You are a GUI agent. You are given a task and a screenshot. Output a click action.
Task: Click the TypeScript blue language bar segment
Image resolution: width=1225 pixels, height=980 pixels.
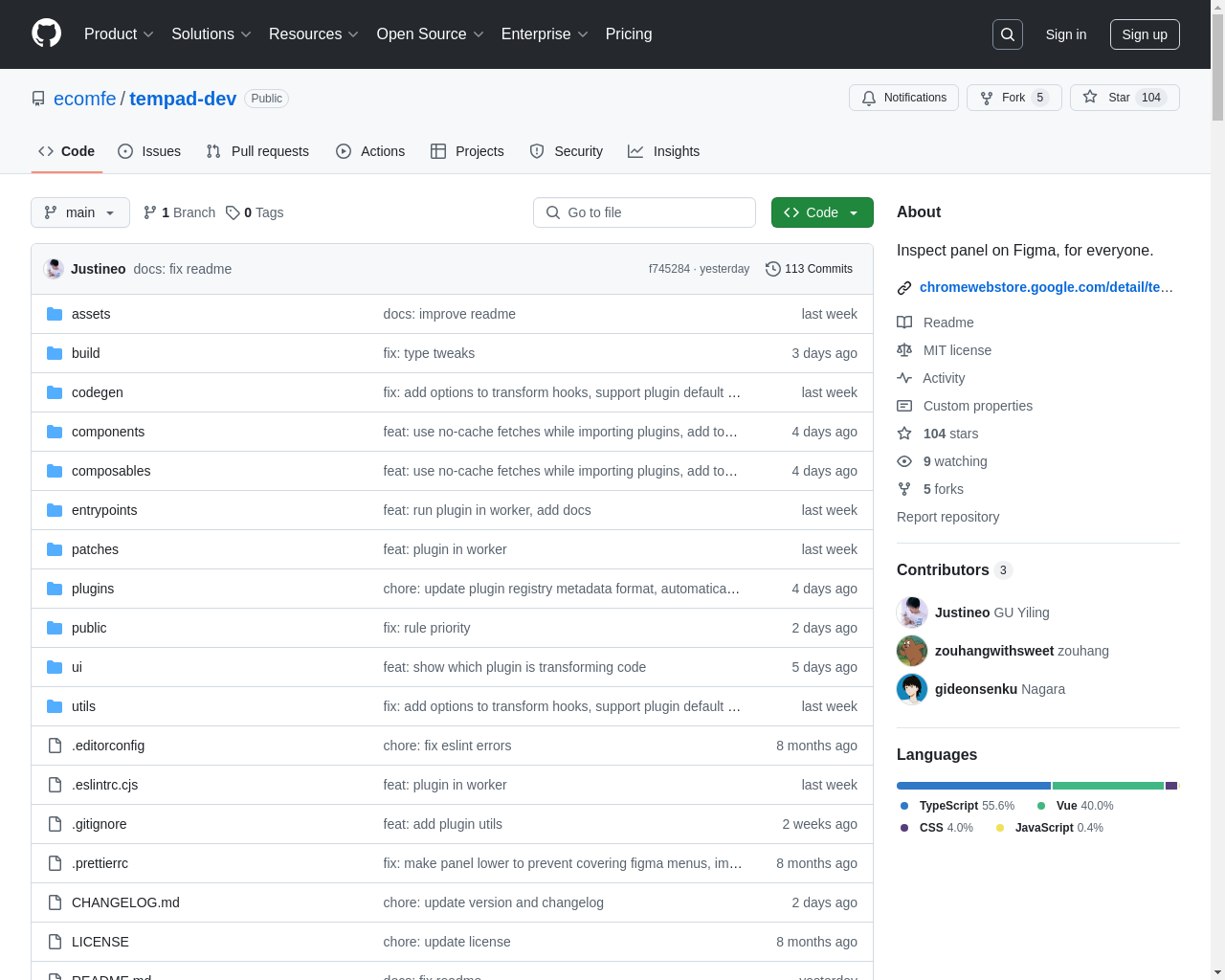(973, 786)
